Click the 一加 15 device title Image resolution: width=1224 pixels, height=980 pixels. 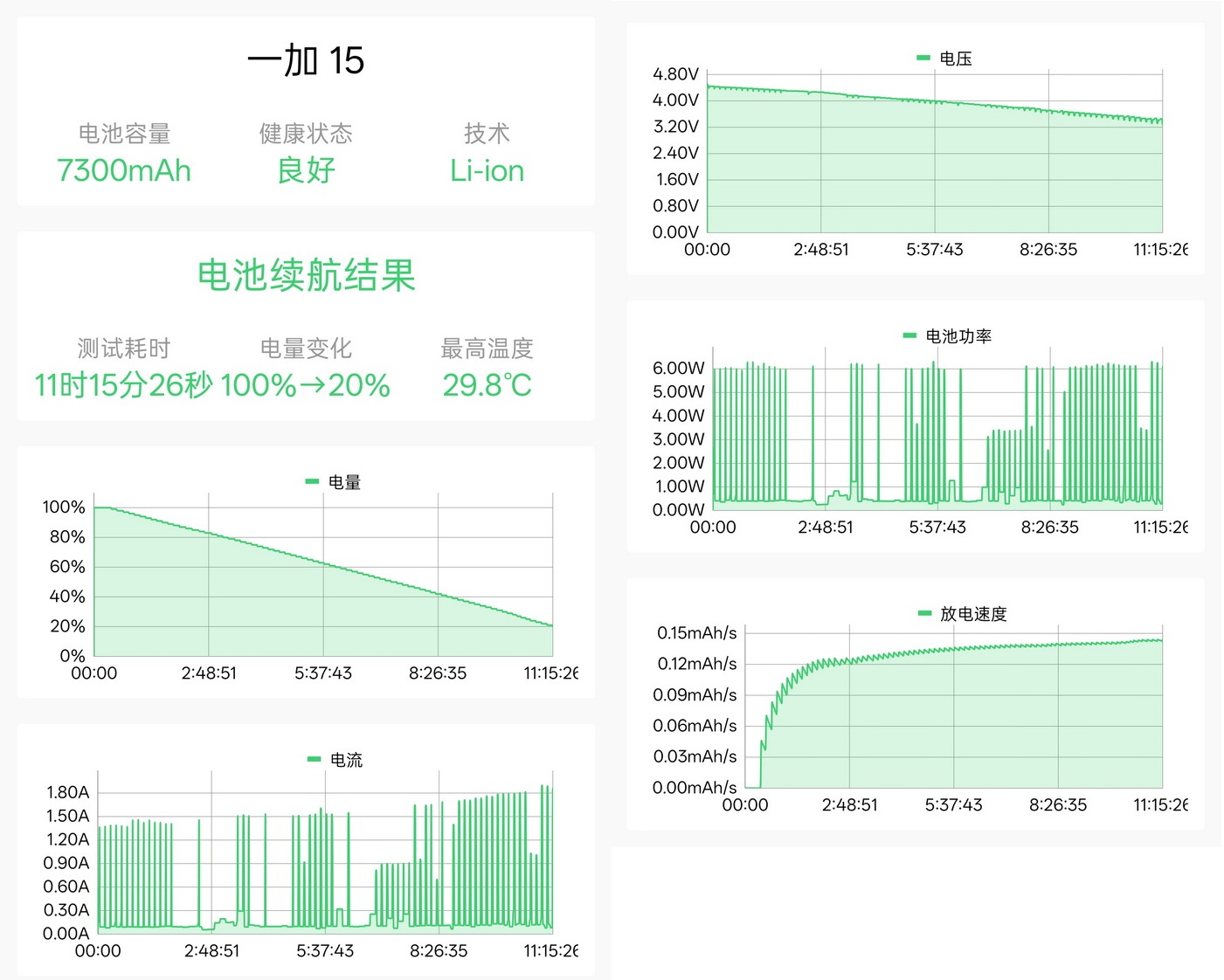pyautogui.click(x=306, y=60)
